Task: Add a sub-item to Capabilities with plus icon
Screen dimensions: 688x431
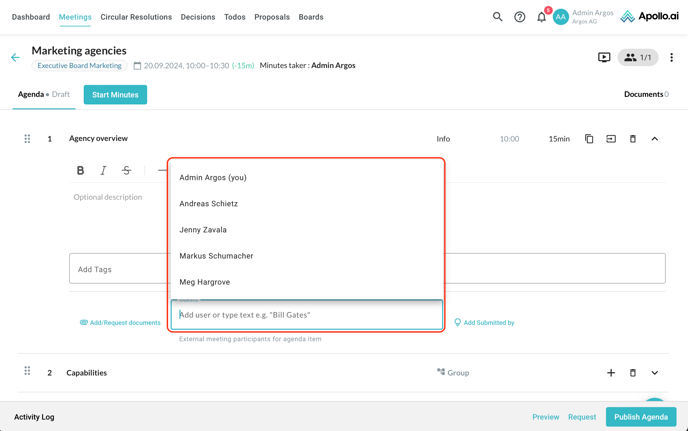Action: pos(611,373)
